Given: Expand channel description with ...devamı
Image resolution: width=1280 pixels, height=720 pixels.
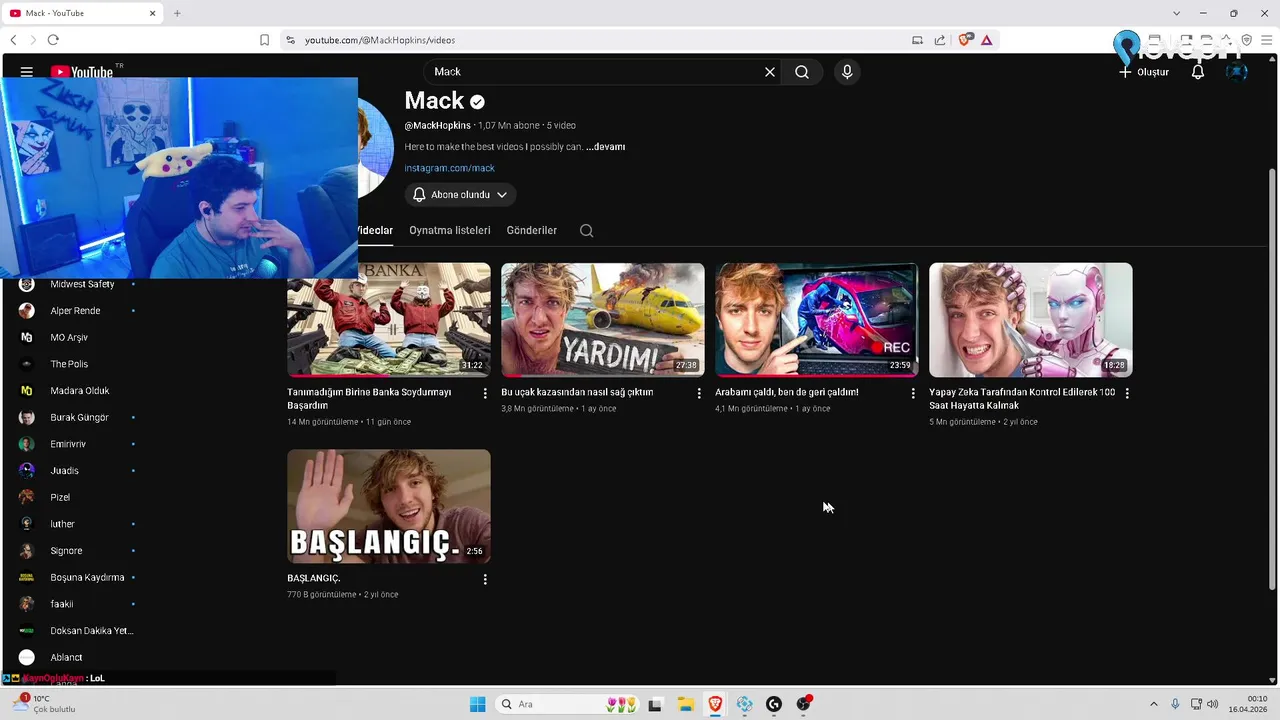Looking at the screenshot, I should [x=606, y=147].
